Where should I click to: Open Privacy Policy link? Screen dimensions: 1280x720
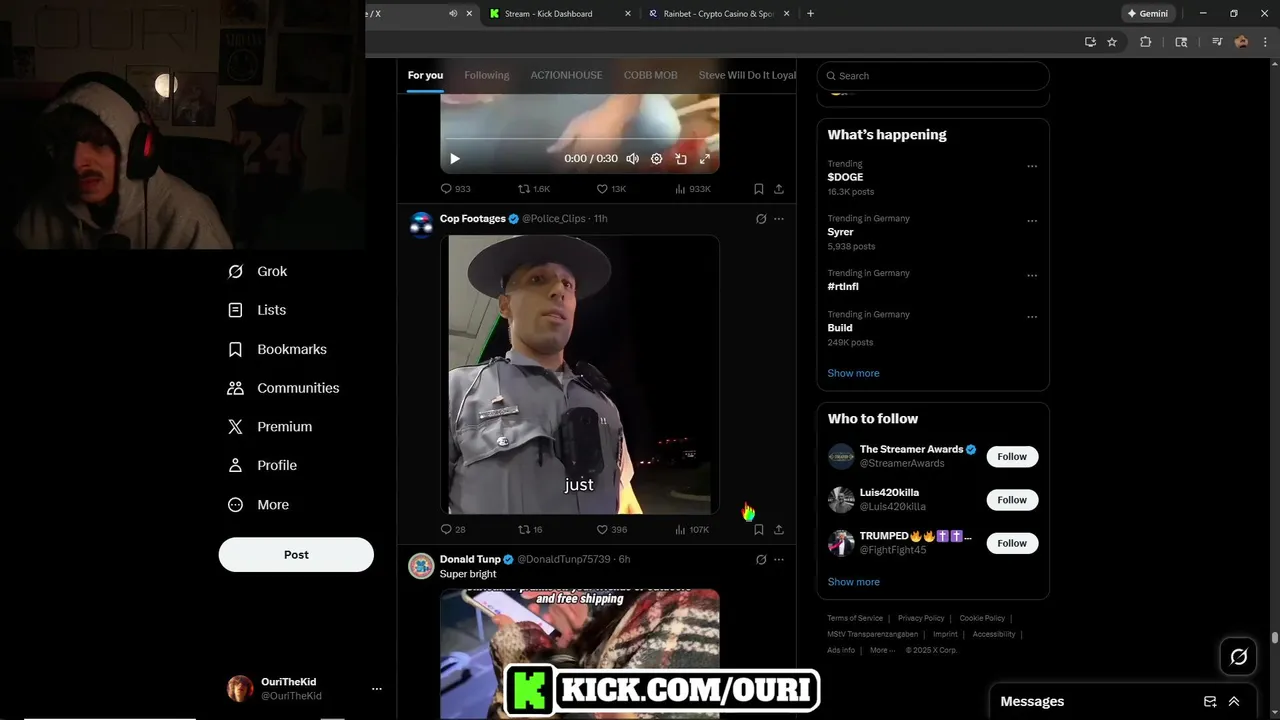pyautogui.click(x=921, y=619)
